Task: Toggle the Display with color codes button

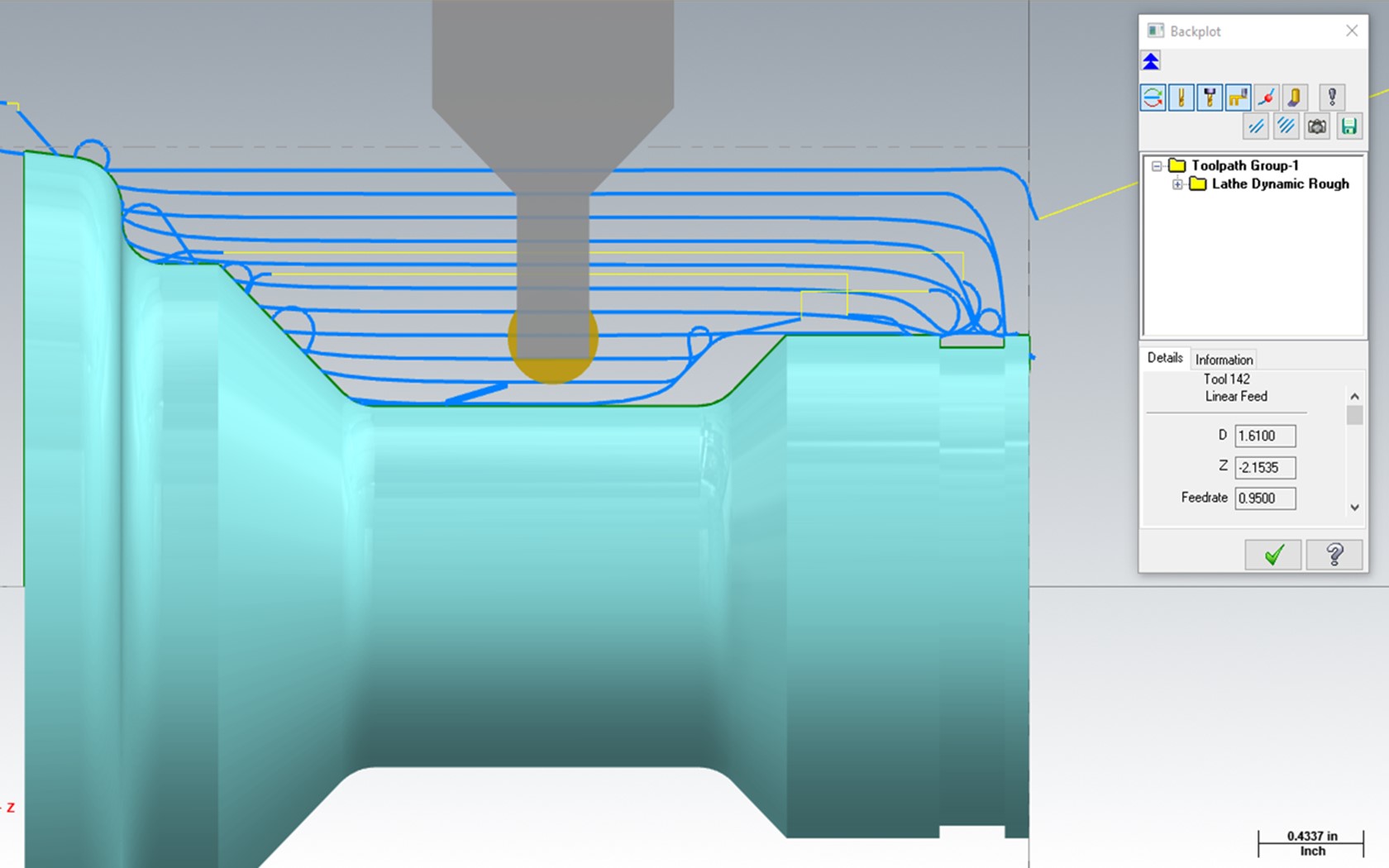Action: (x=1153, y=98)
